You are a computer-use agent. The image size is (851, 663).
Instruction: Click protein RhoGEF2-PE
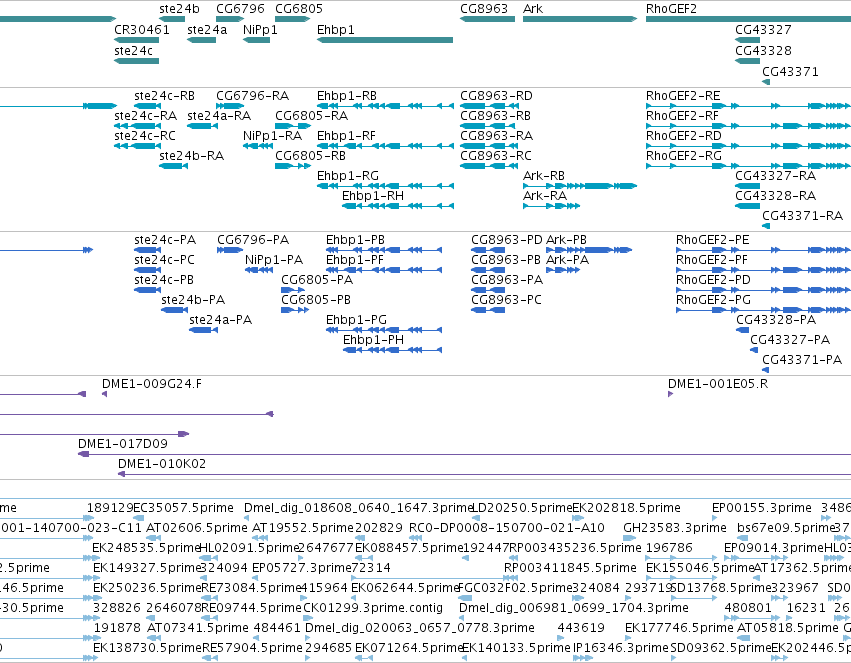(763, 250)
